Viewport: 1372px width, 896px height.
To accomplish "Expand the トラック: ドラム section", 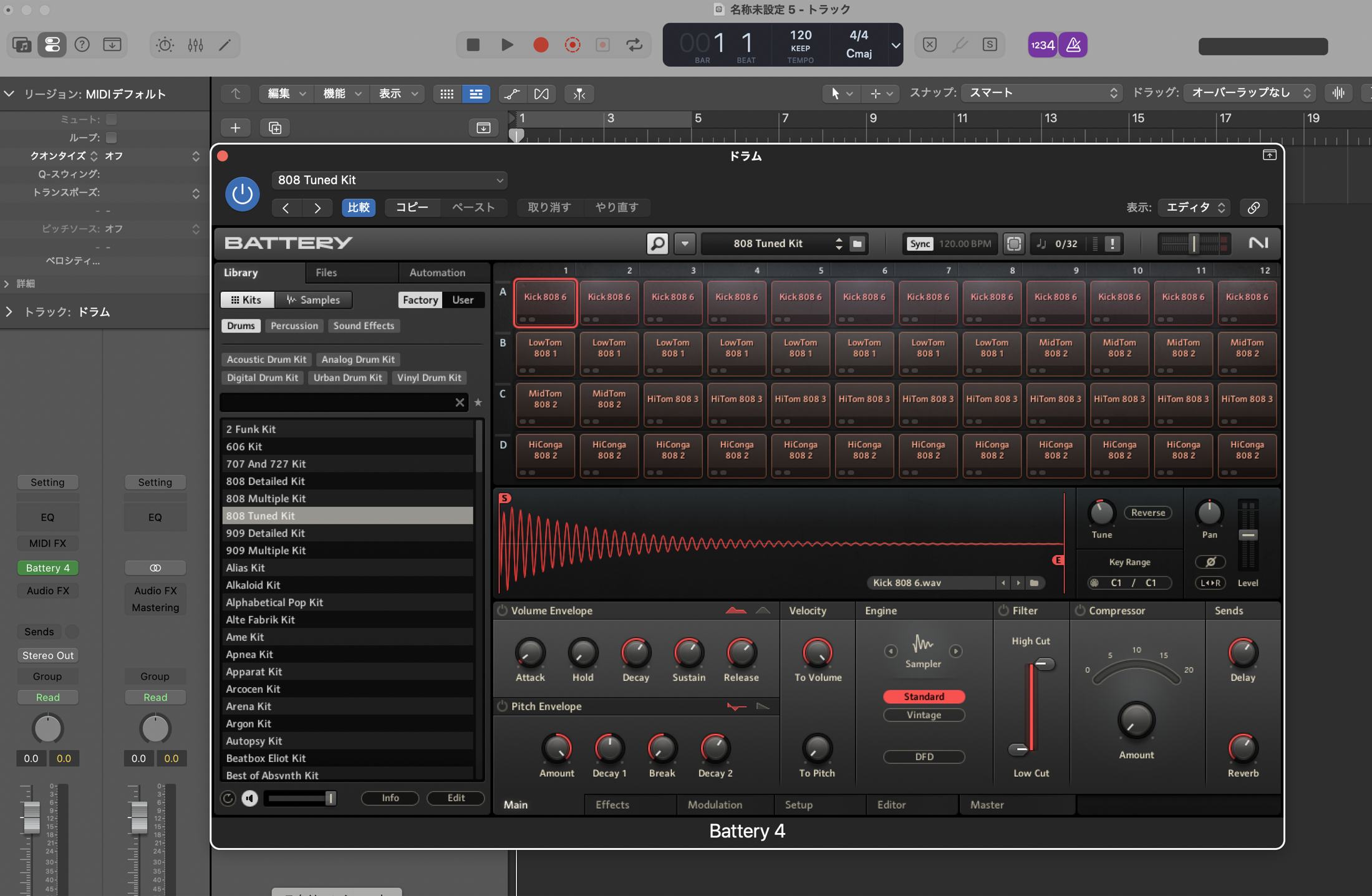I will click(x=9, y=312).
